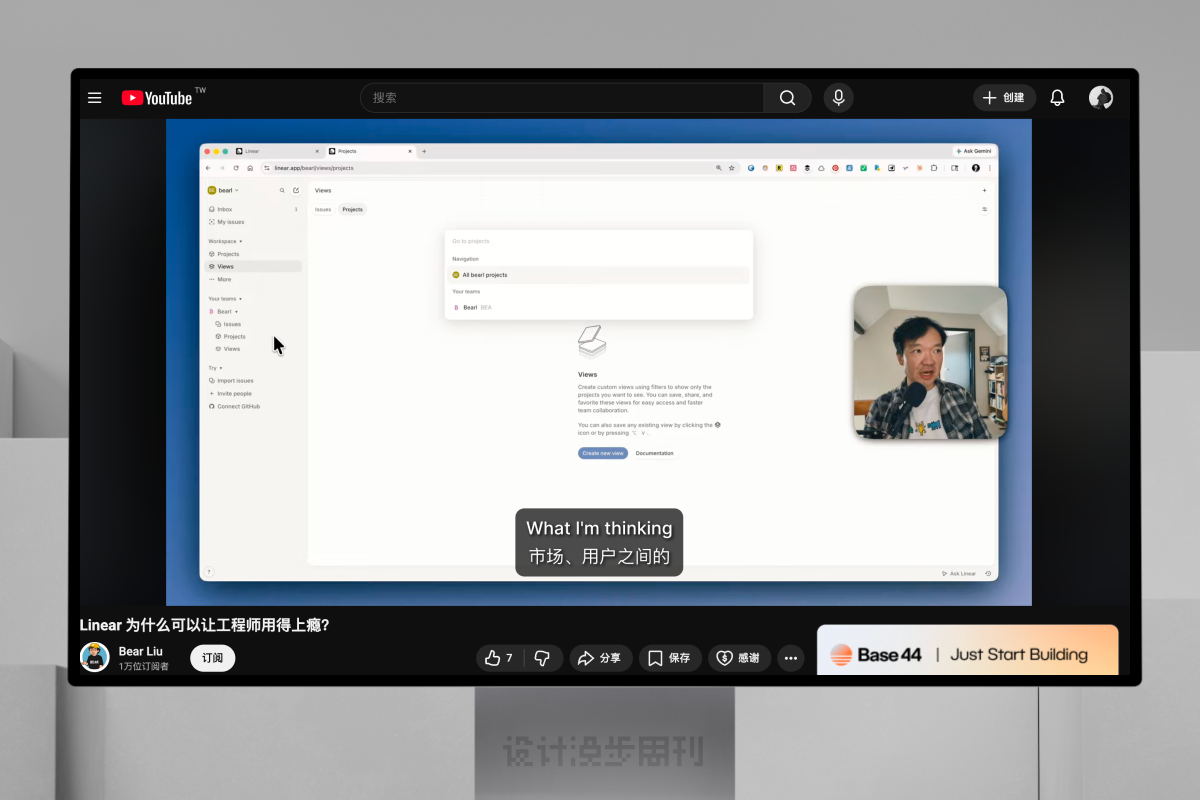Open the YouTube hamburger guide menu
This screenshot has height=800, width=1200.
(x=94, y=98)
